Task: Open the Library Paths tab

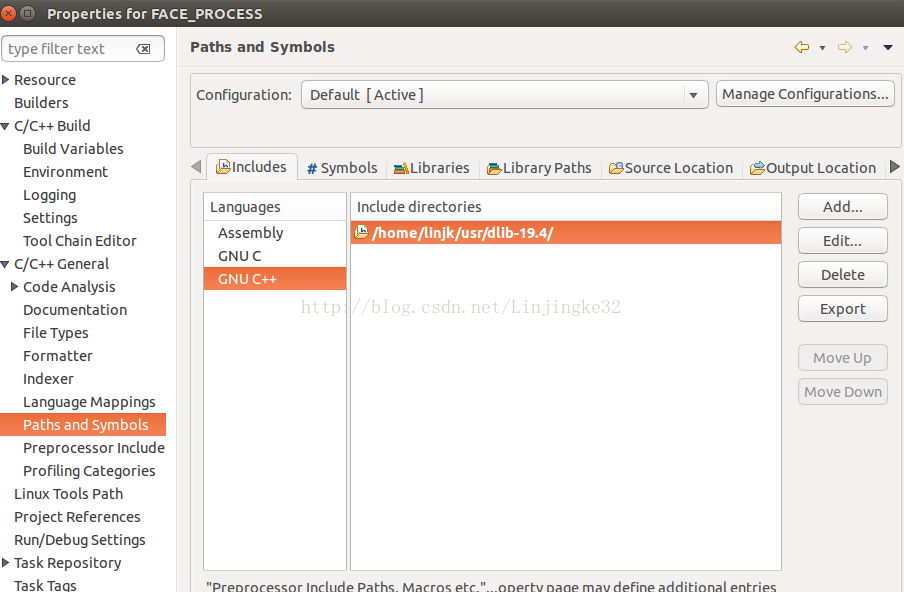Action: (539, 168)
